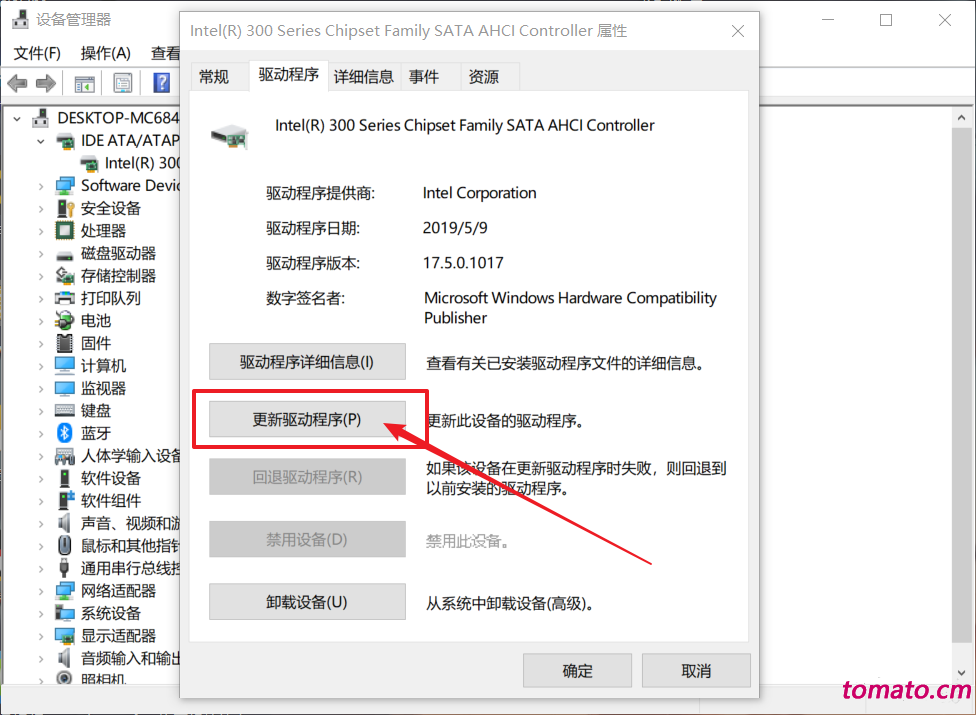Expand the 通用串行总线 node arrow
This screenshot has width=976, height=715.
coord(40,568)
